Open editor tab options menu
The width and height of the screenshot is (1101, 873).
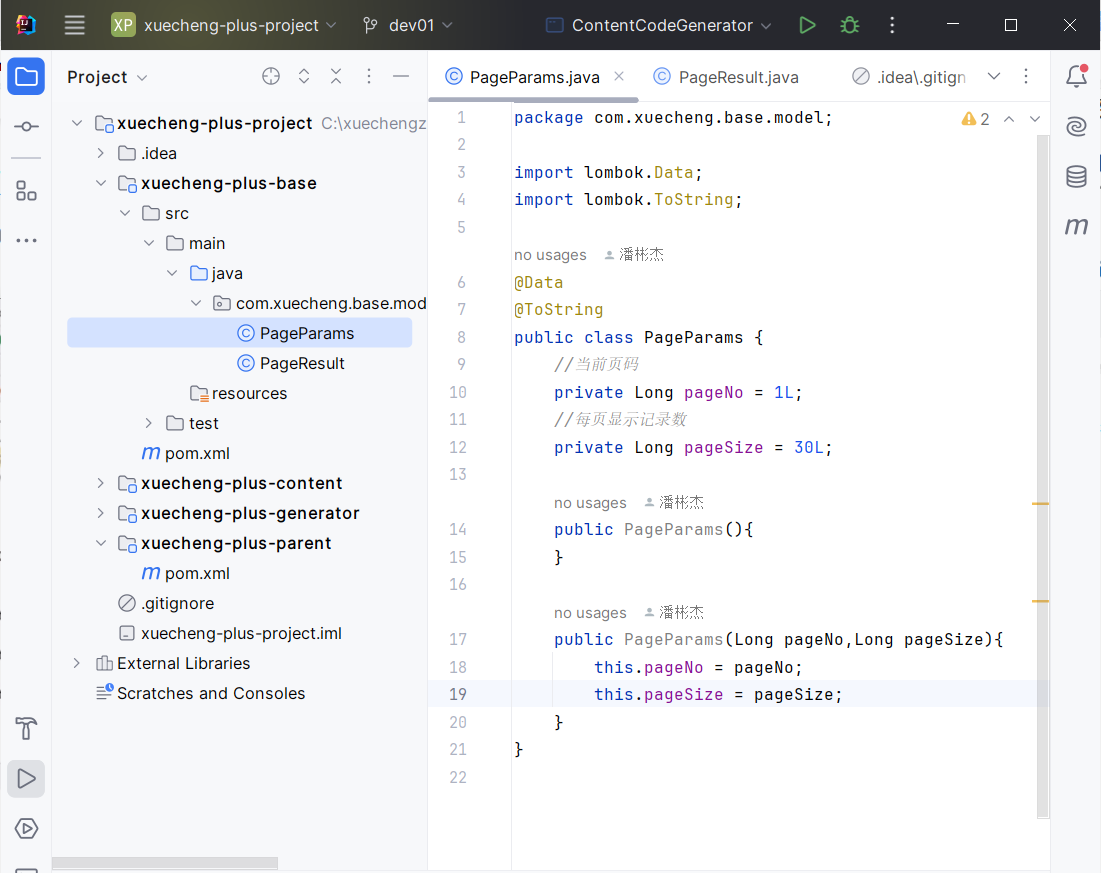click(1026, 77)
